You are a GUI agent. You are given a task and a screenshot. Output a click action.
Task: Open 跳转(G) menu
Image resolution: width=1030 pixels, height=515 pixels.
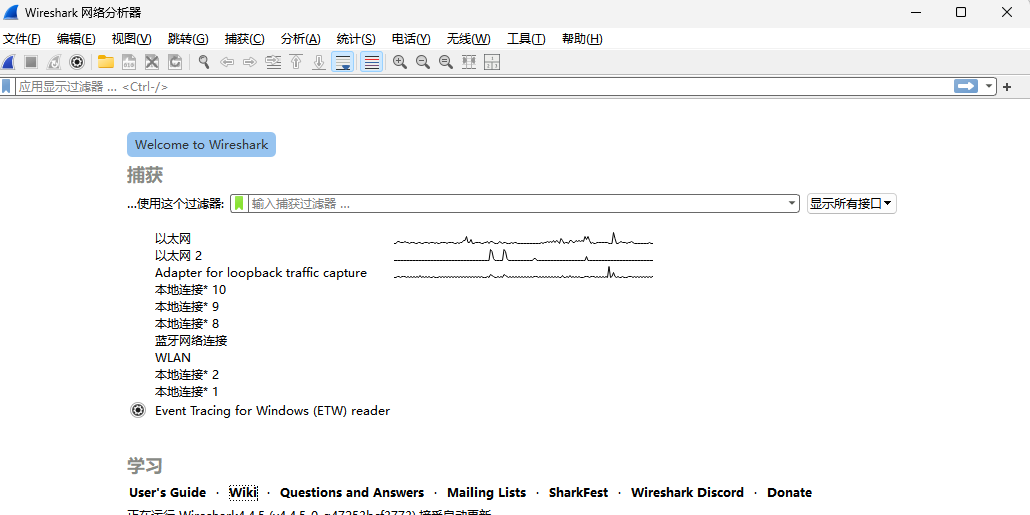pyautogui.click(x=188, y=39)
